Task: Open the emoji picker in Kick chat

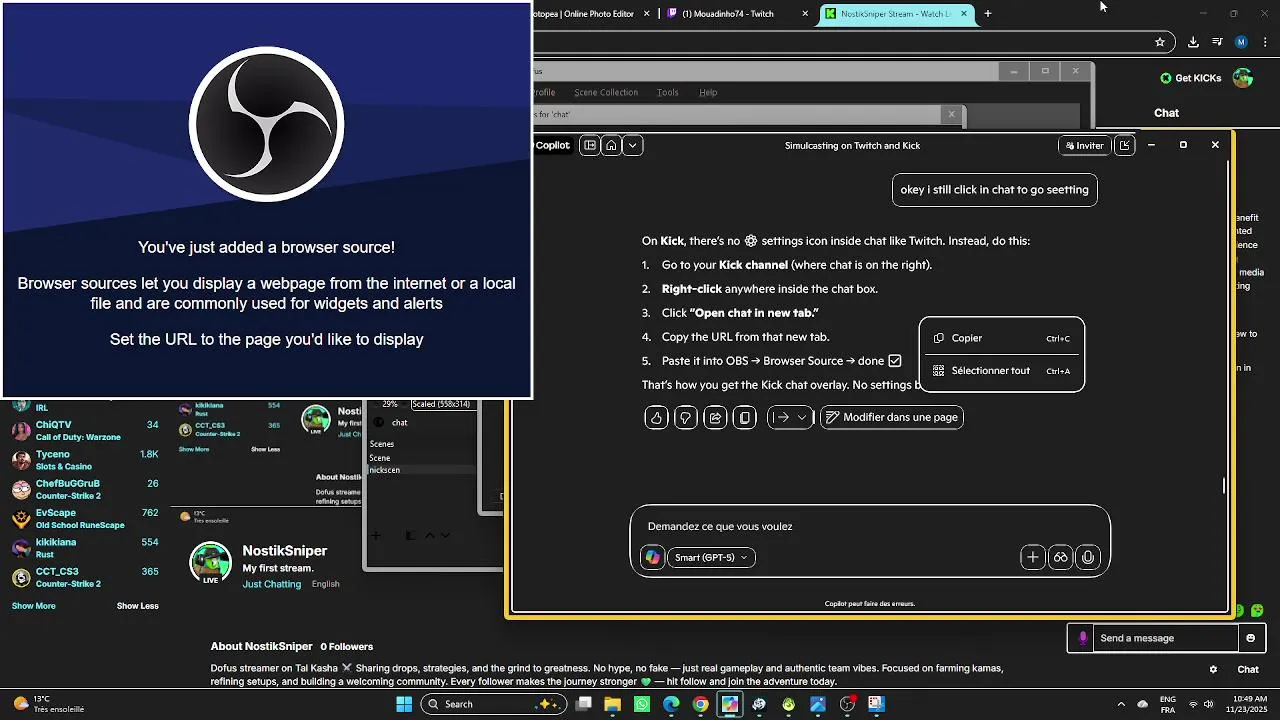Action: [1250, 638]
